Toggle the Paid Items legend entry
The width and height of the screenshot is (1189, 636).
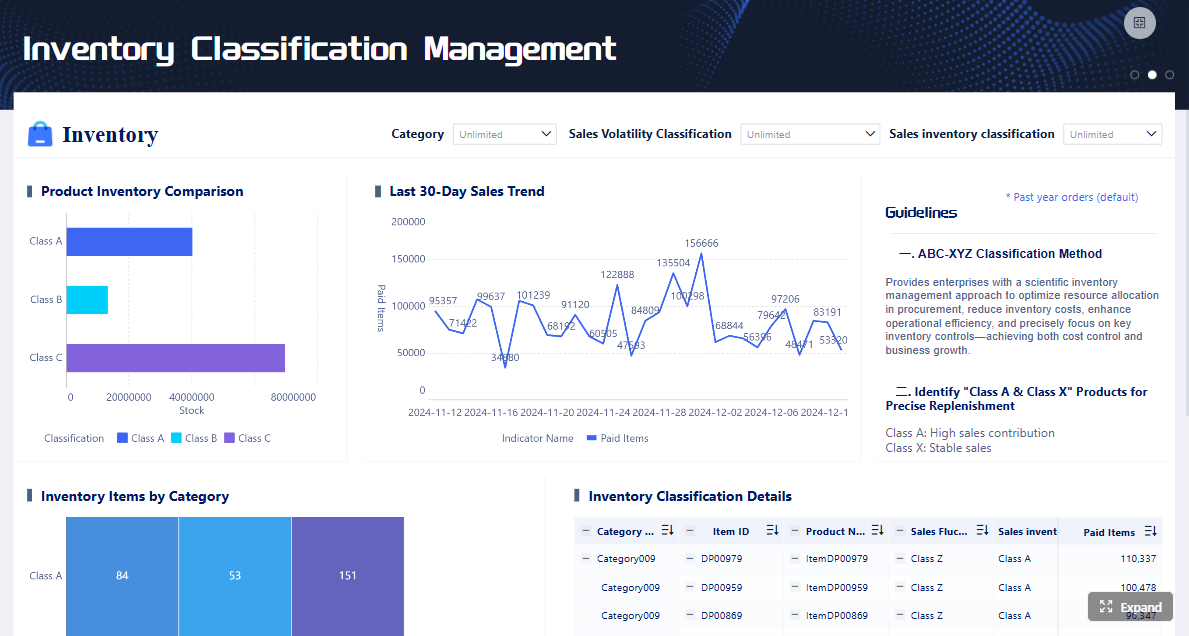(x=617, y=438)
